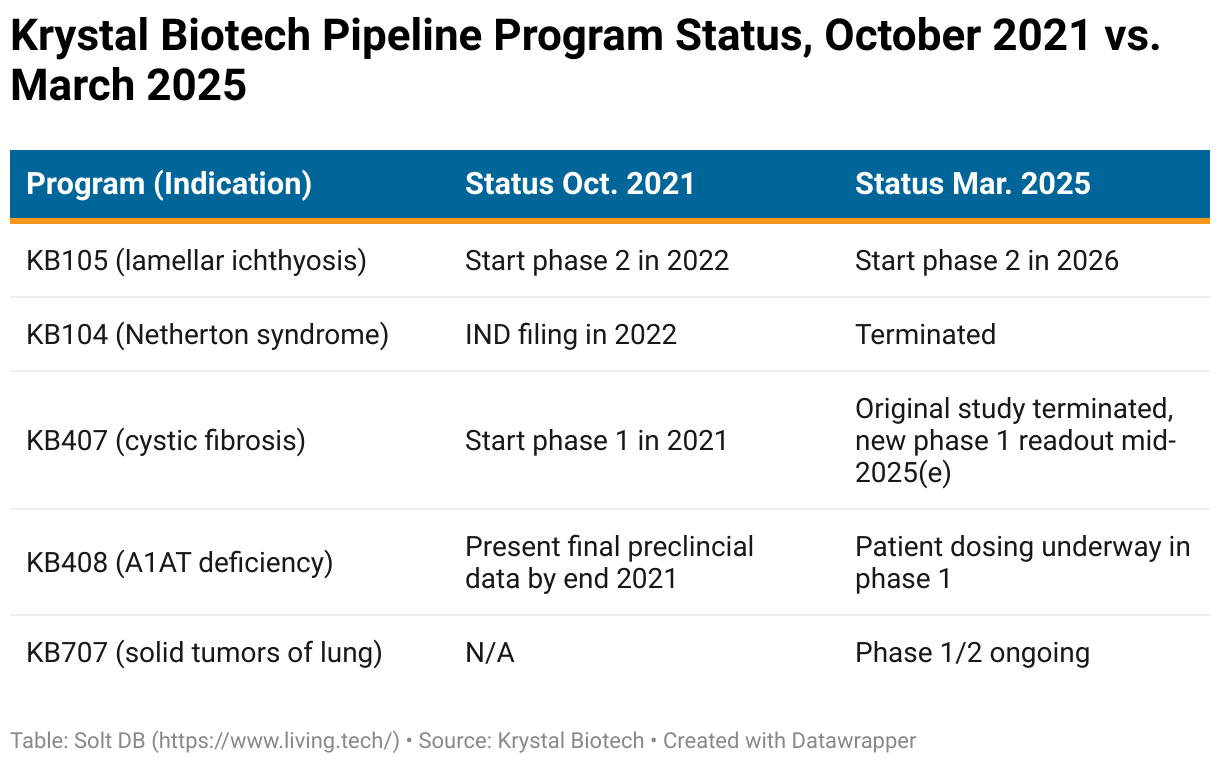Select the KB408 (A1AT deficiency) cell
Screen dimensions: 1220x764
[x=179, y=562]
